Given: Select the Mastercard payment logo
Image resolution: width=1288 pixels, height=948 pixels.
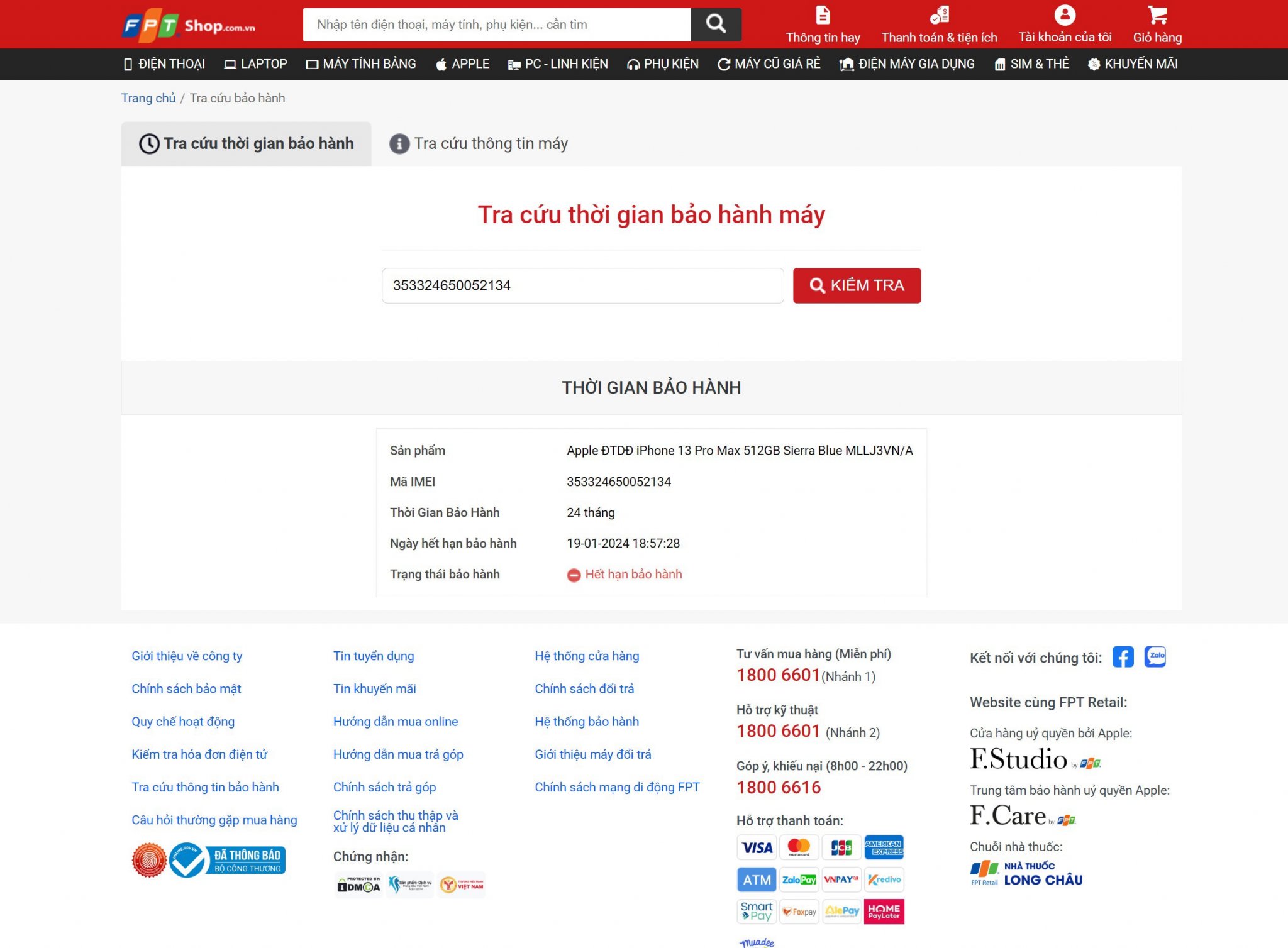Looking at the screenshot, I should (x=799, y=847).
